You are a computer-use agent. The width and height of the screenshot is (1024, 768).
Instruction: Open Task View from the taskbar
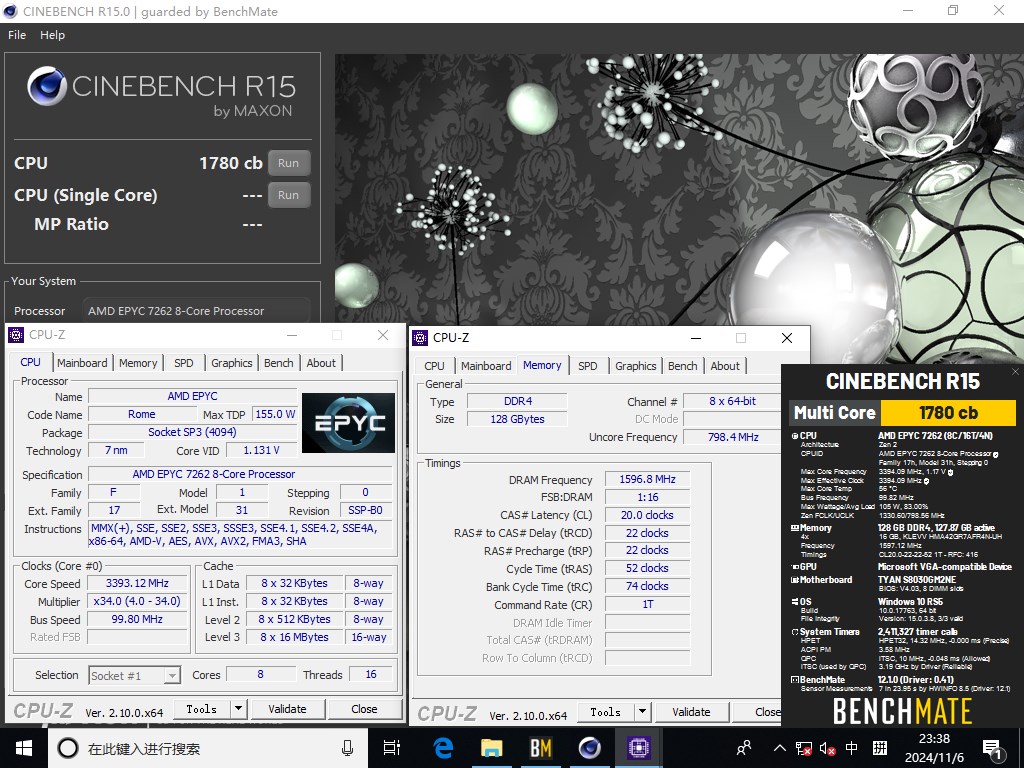tap(392, 748)
